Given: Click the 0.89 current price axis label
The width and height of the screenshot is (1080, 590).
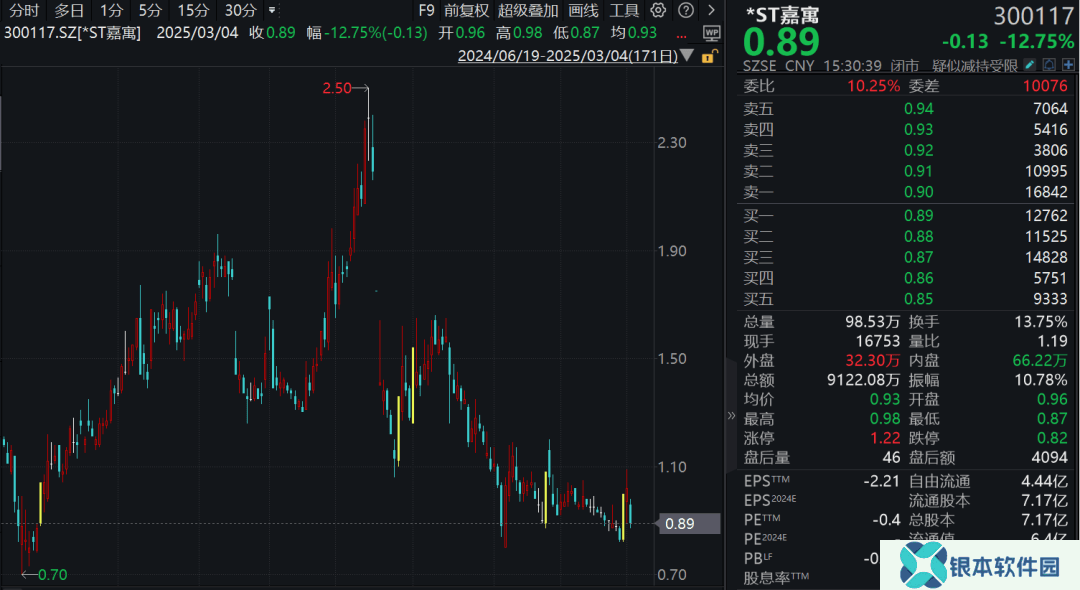Looking at the screenshot, I should coord(689,524).
